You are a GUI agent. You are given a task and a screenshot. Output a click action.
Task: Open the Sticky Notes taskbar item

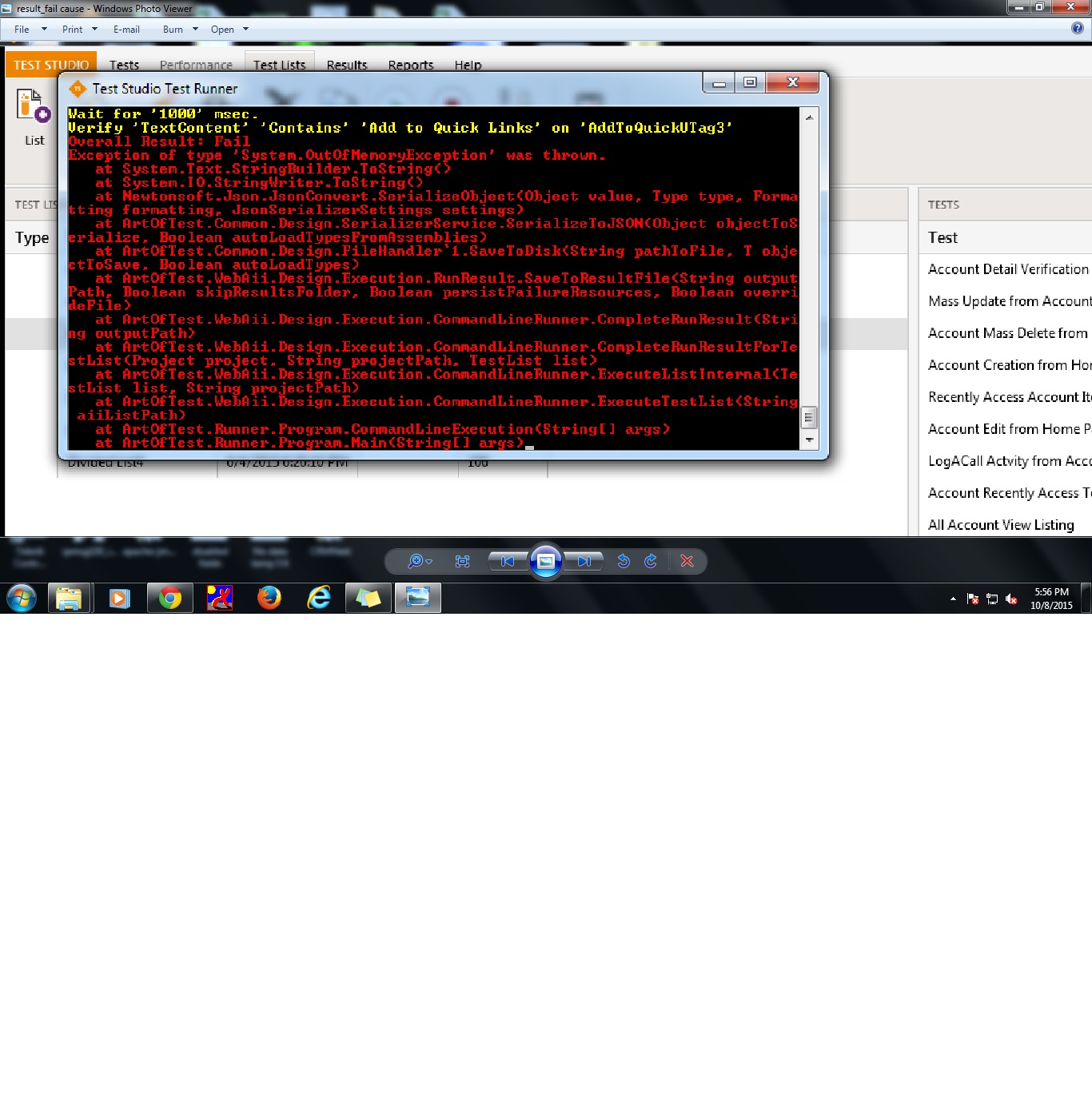click(x=369, y=598)
